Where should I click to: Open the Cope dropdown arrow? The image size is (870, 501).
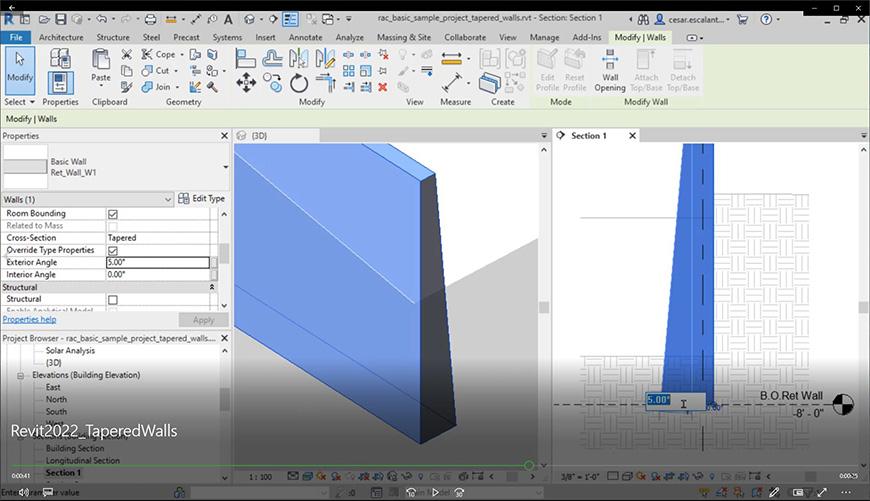click(x=182, y=55)
